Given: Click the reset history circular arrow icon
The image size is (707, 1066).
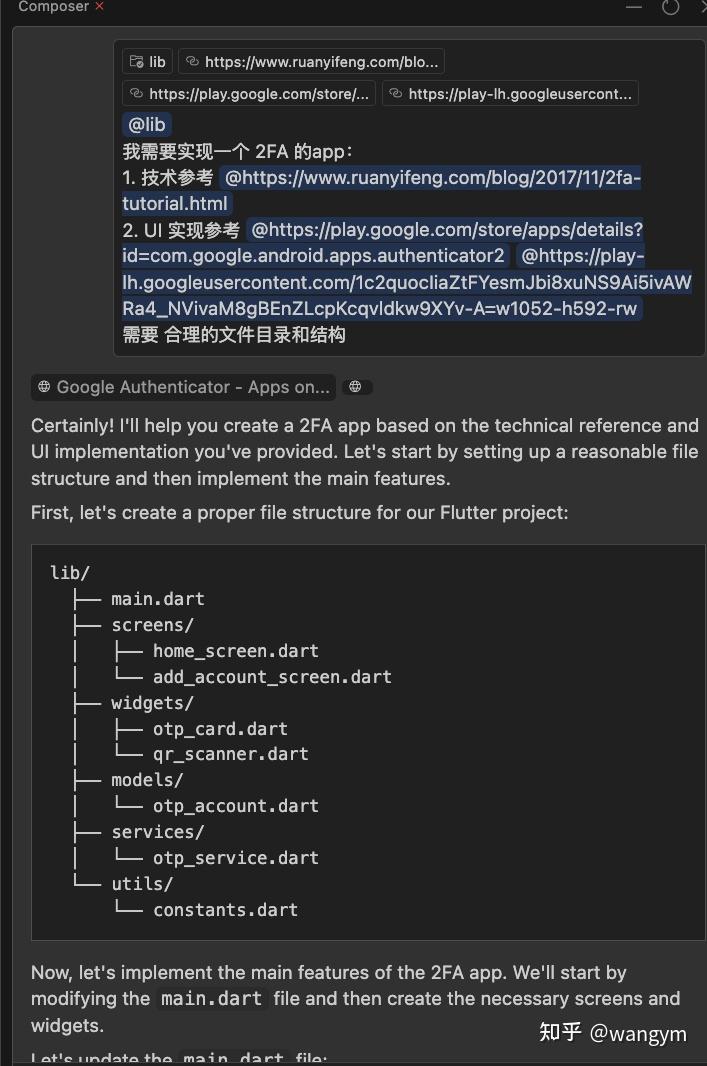Looking at the screenshot, I should pyautogui.click(x=670, y=7).
